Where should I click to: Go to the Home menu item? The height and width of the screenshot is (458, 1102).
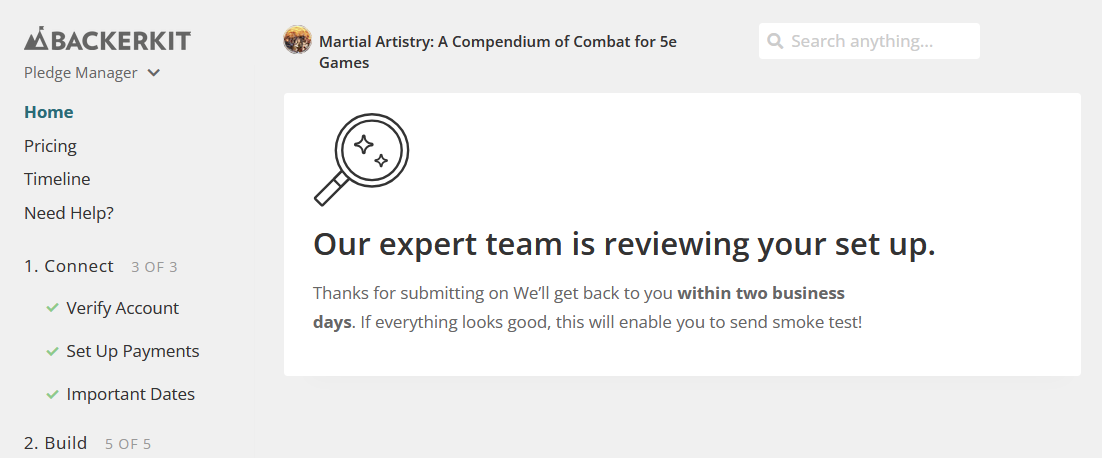pyautogui.click(x=48, y=112)
